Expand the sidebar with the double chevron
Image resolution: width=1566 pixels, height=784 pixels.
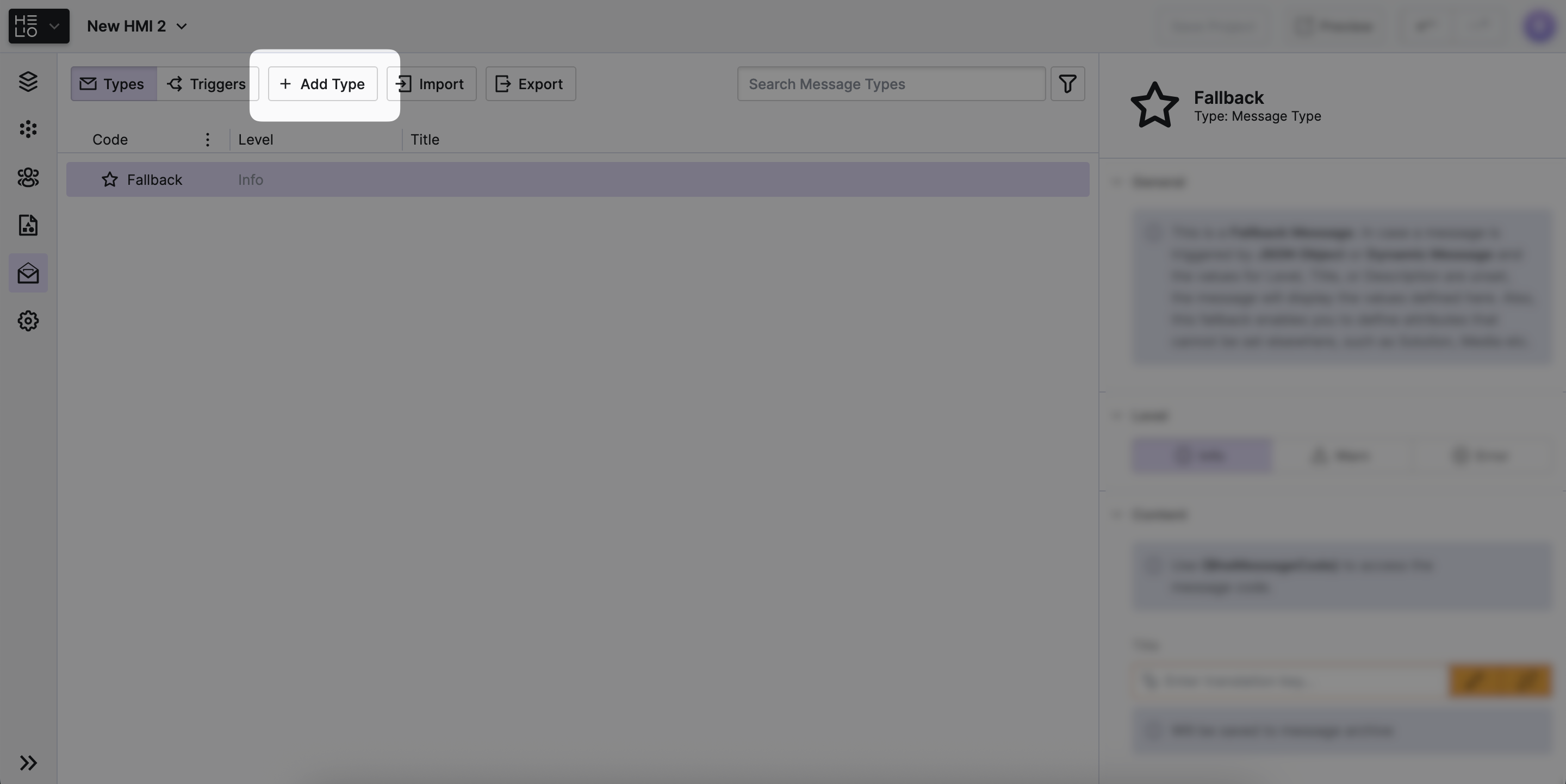tap(28, 763)
